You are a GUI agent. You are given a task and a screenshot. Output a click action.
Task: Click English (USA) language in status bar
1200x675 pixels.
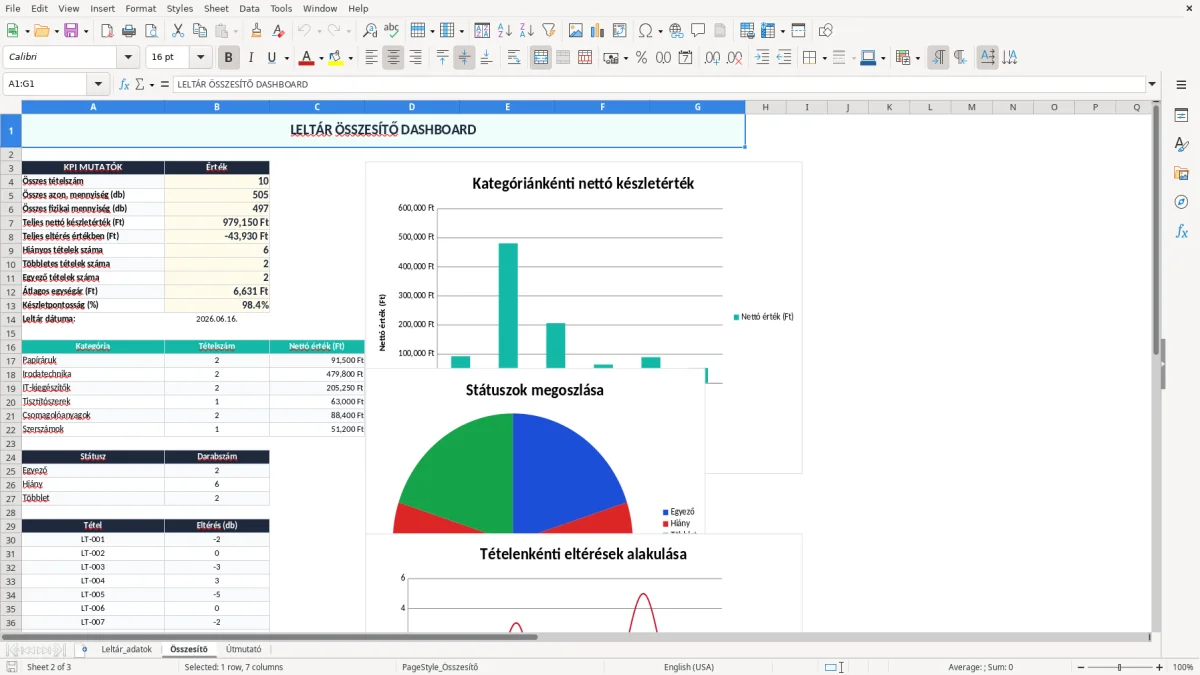pos(689,667)
